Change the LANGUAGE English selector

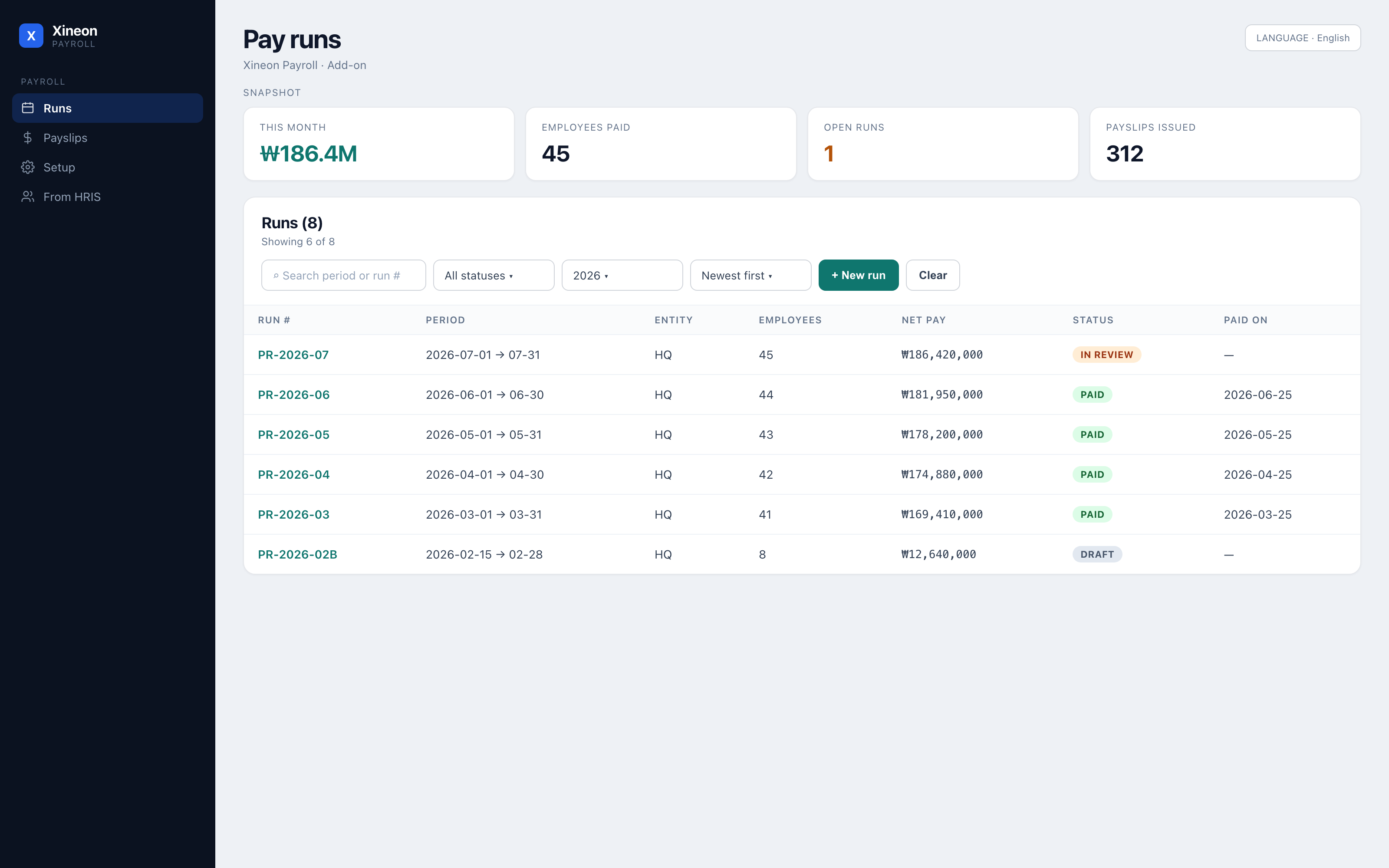click(x=1302, y=38)
